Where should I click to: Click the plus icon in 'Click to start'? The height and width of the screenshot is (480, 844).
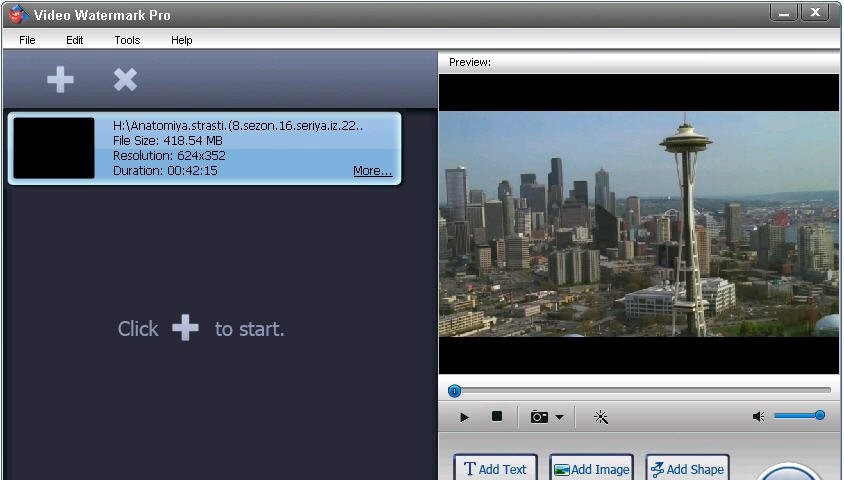[185, 328]
